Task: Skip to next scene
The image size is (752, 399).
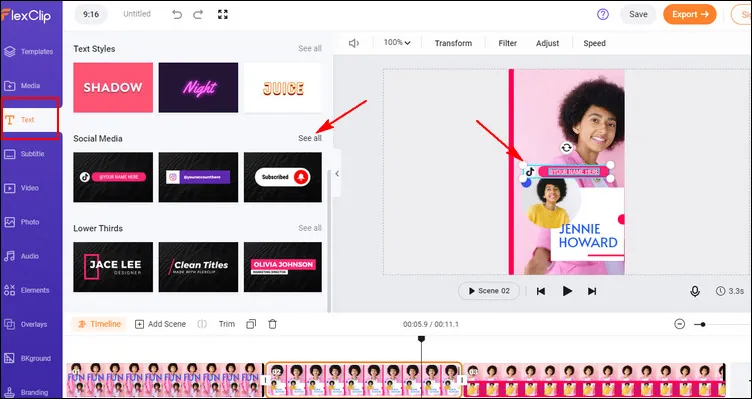Action: point(592,291)
